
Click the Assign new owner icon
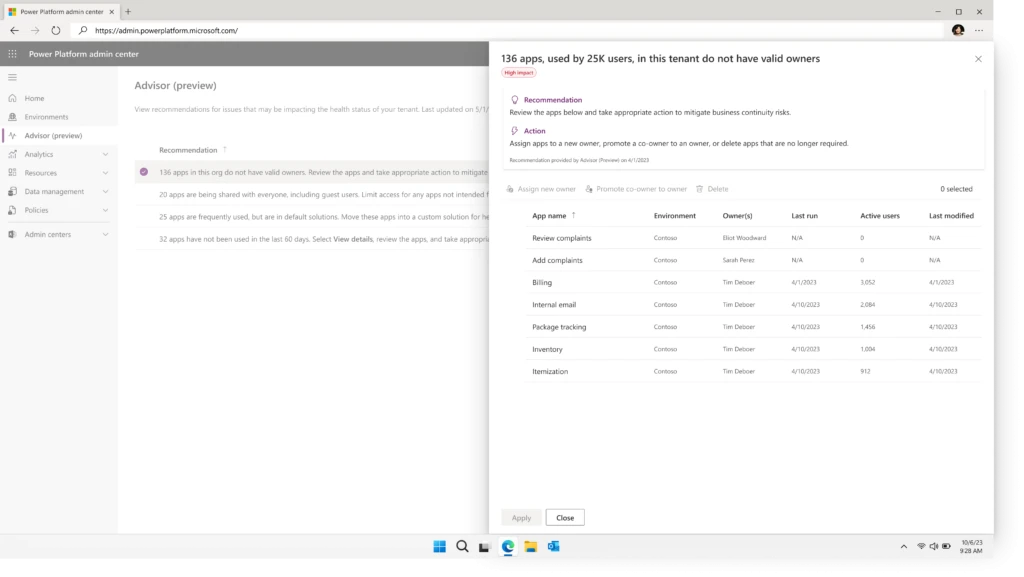(x=509, y=188)
